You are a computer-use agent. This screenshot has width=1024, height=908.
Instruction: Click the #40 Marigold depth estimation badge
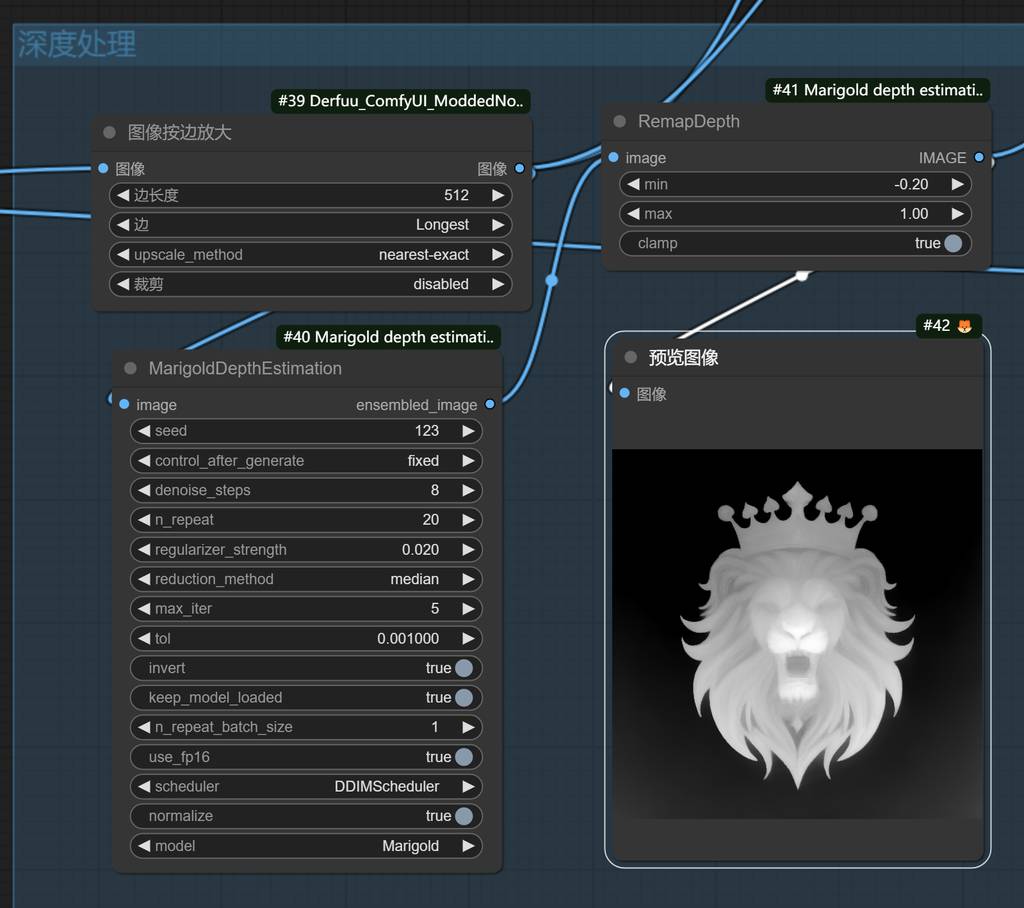pos(388,337)
